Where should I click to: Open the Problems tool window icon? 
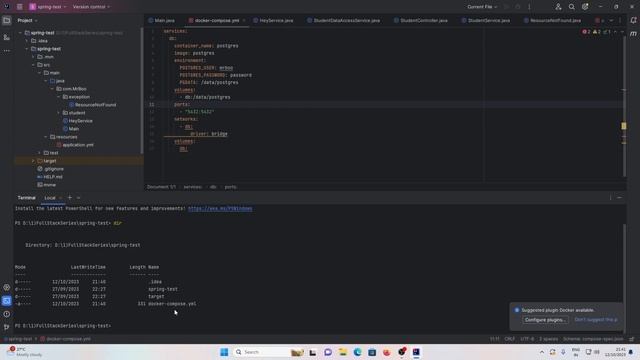pos(7,314)
